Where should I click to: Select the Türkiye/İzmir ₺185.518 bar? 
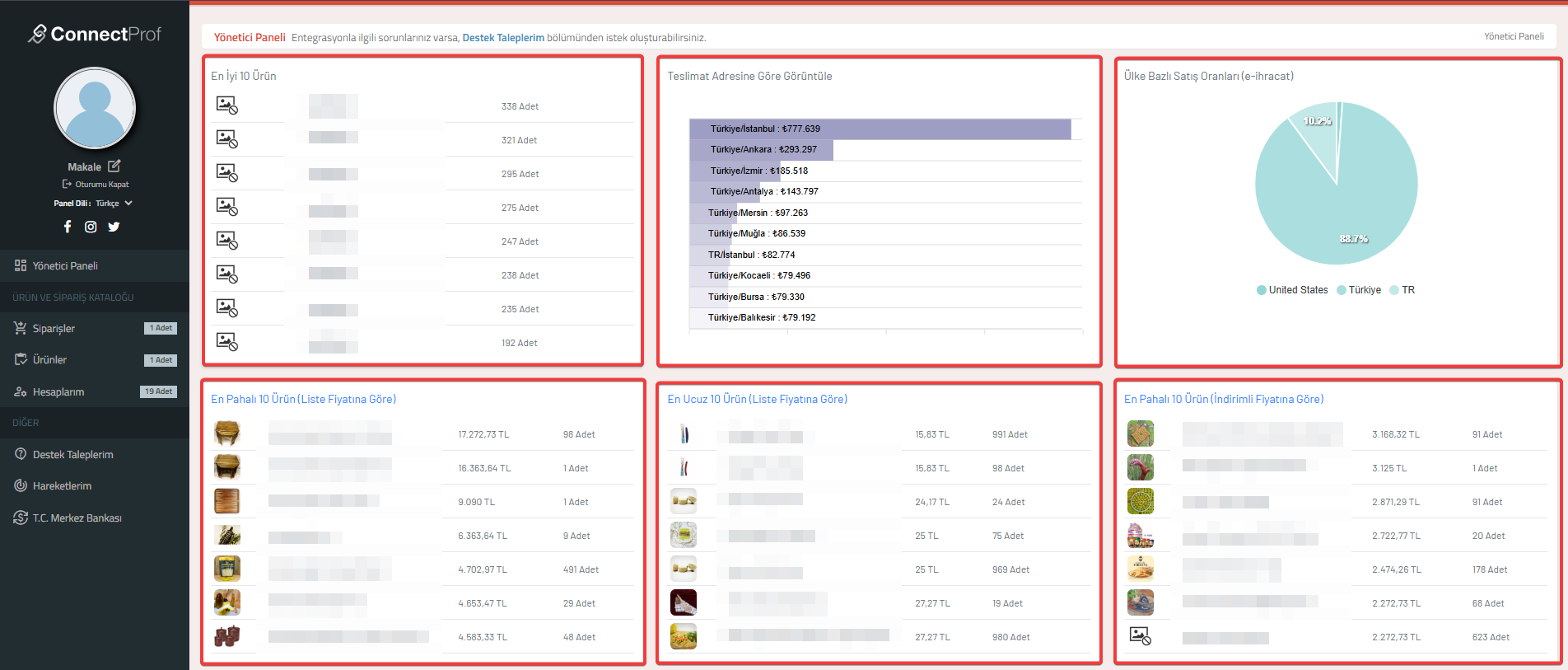click(x=735, y=171)
